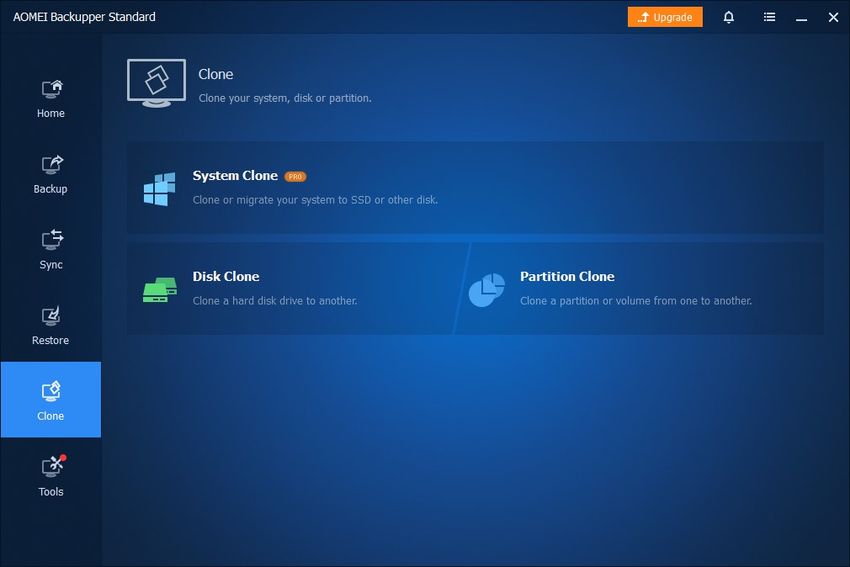The height and width of the screenshot is (567, 850).
Task: Click the orange PRO badge
Action: [x=295, y=176]
